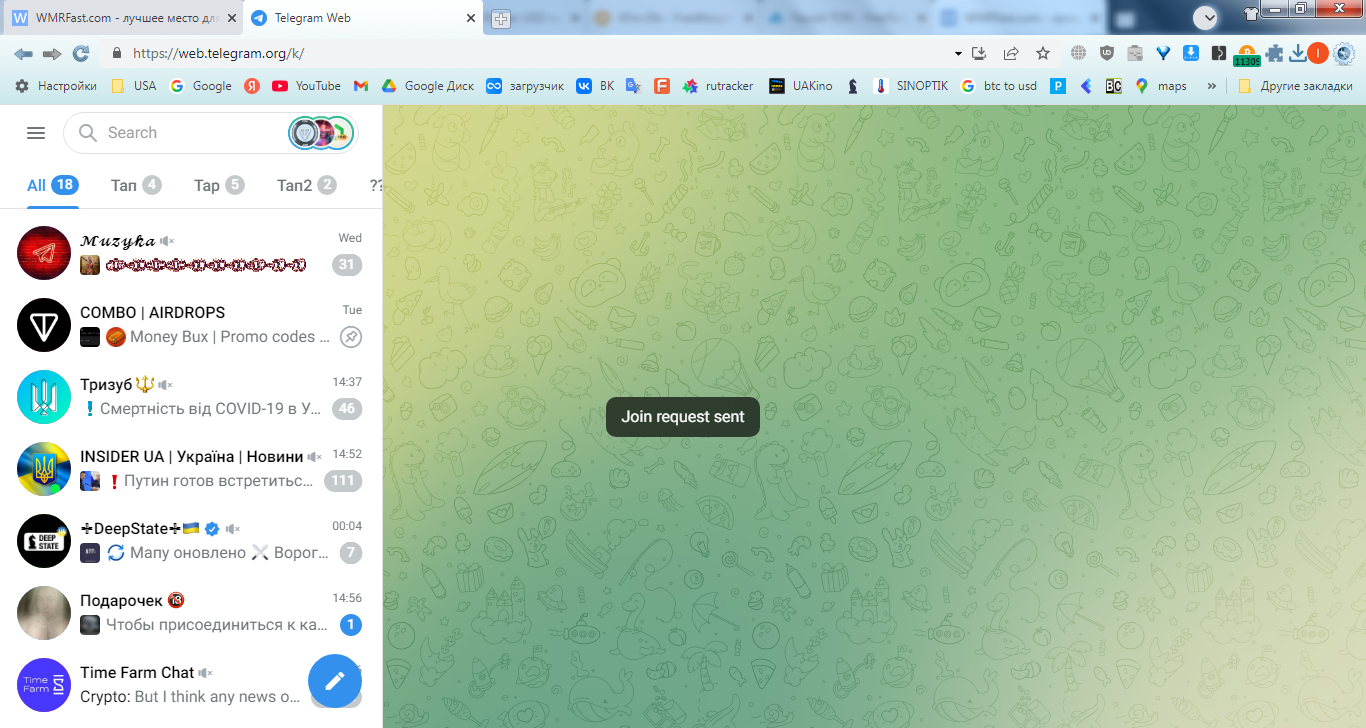Click the DeepState black logo avatar
The width and height of the screenshot is (1366, 728).
point(44,541)
